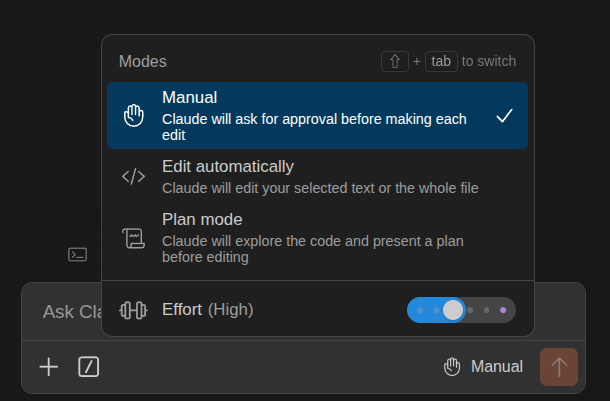Screen dimensions: 610x401
Task: Click the dumbbell Effort icon
Action: coord(133,310)
